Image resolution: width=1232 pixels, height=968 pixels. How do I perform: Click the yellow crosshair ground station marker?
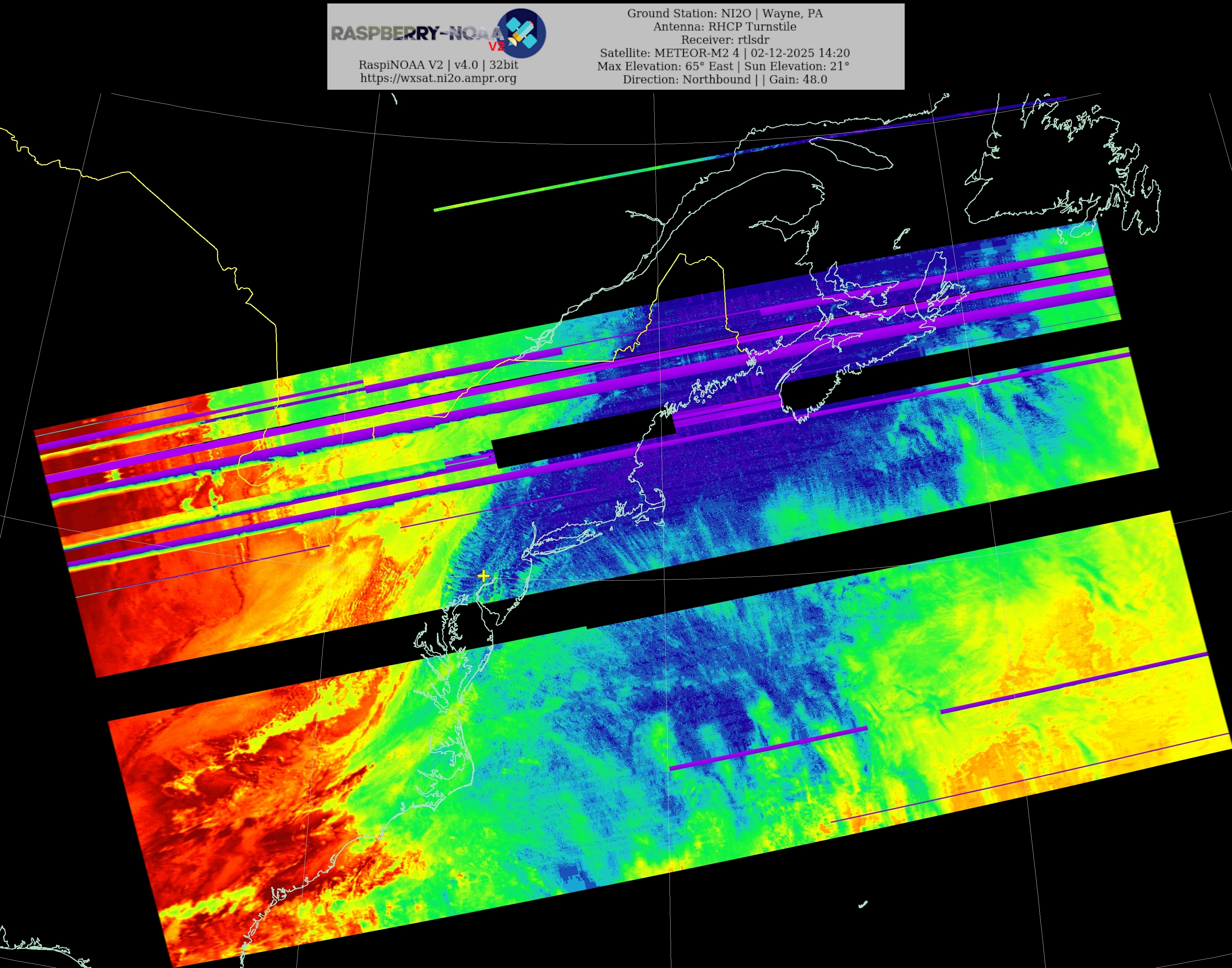(483, 576)
